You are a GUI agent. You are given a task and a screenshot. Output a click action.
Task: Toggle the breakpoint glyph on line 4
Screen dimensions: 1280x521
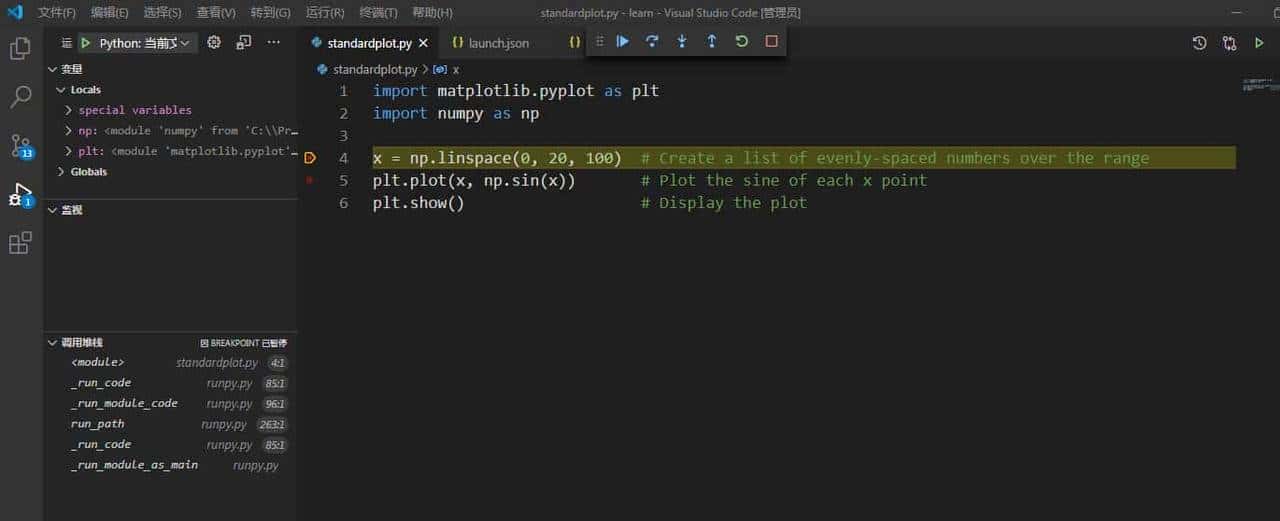coord(310,158)
